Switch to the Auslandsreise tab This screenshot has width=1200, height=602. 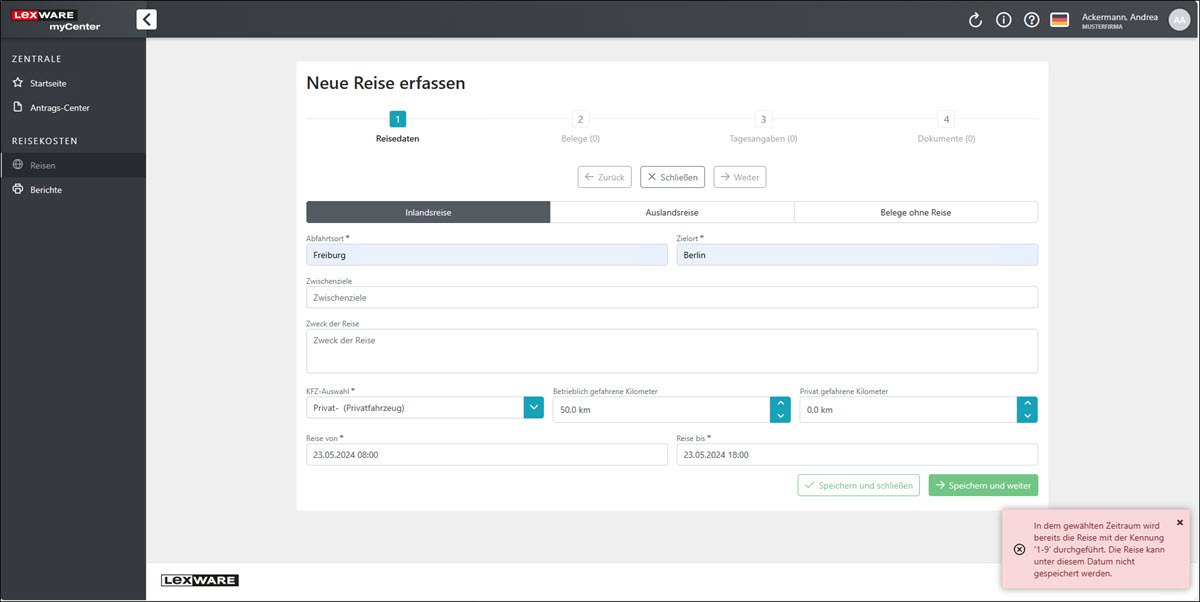(x=672, y=212)
